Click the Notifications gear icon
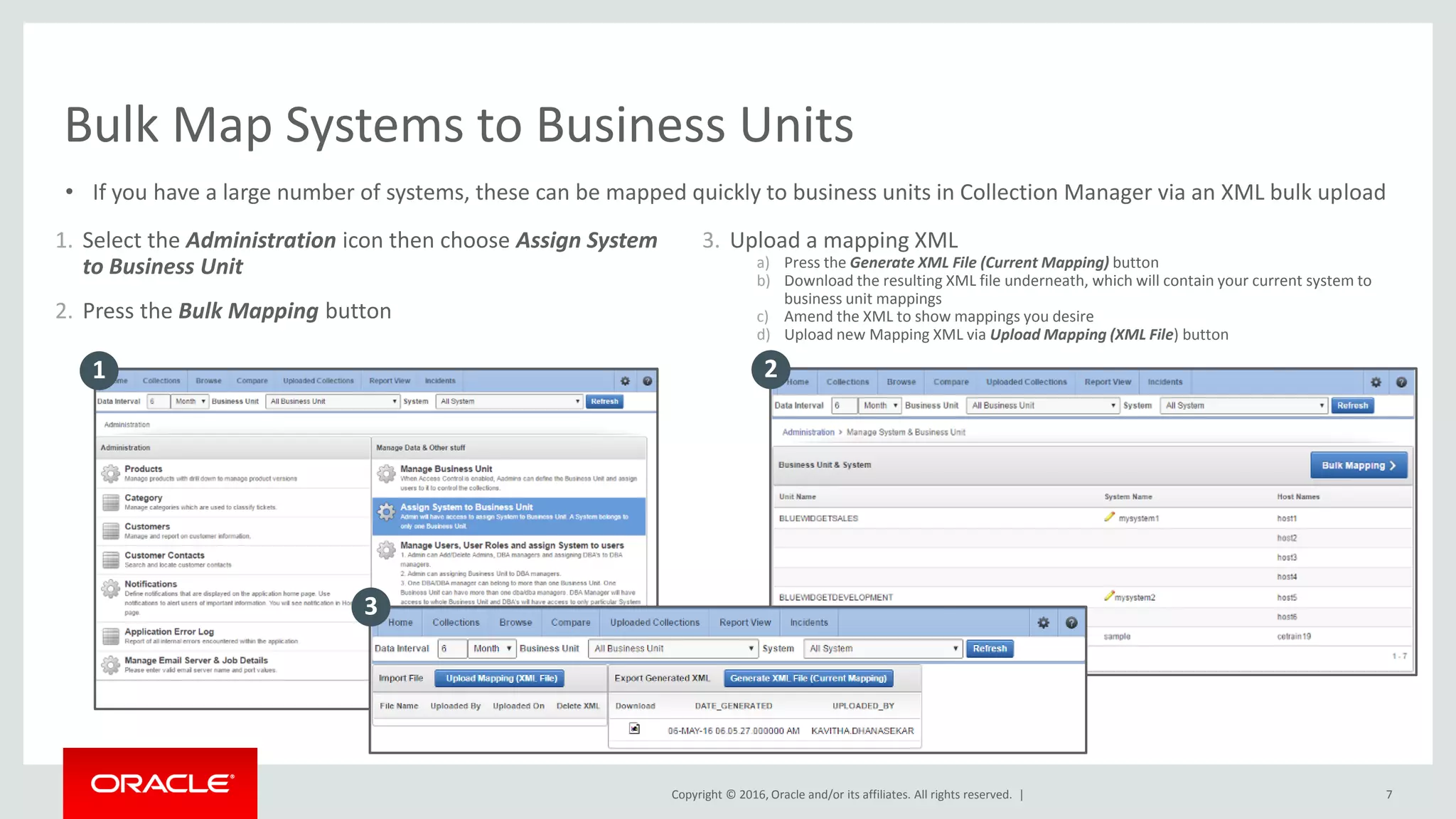1456x819 pixels. pos(110,588)
